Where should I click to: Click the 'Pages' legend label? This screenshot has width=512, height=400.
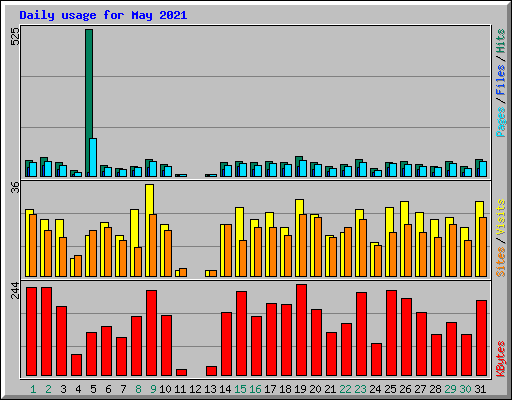point(501,122)
